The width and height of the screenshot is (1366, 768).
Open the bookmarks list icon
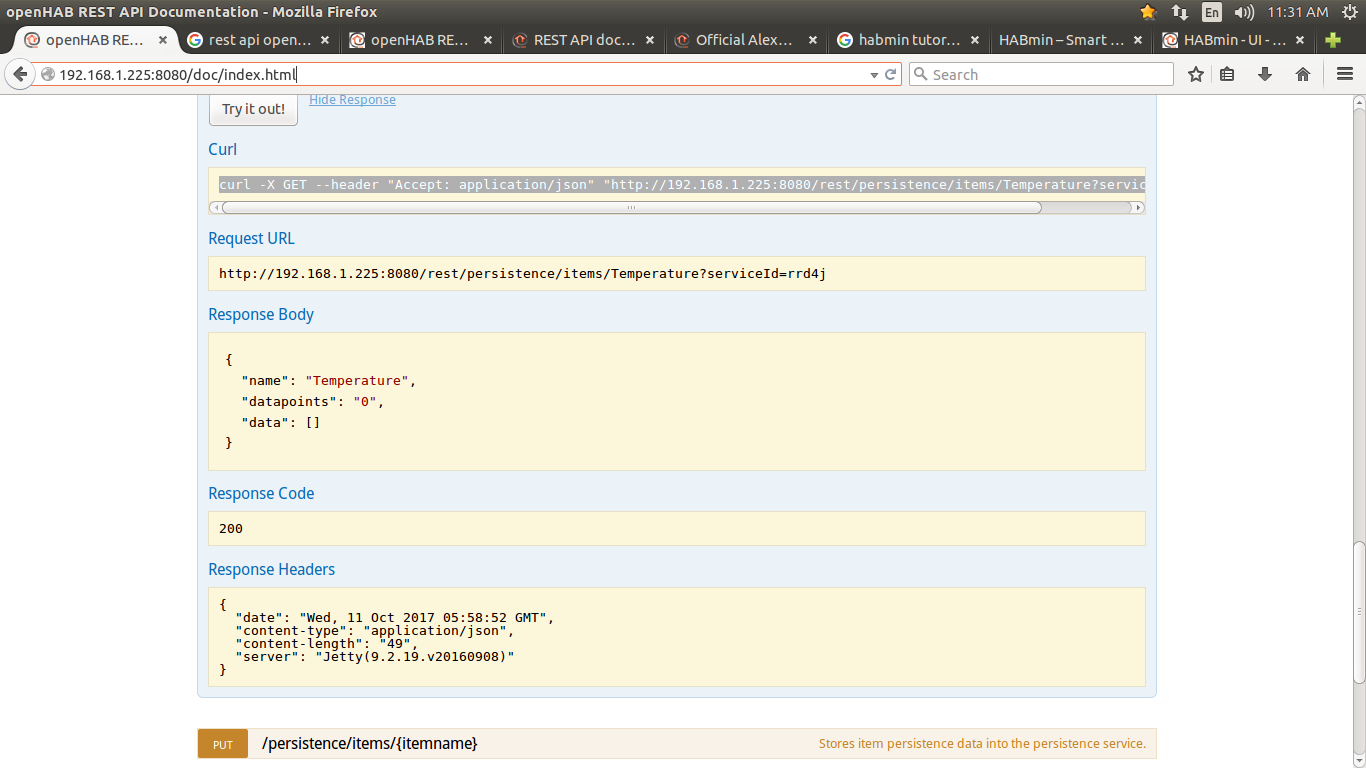pos(1228,75)
